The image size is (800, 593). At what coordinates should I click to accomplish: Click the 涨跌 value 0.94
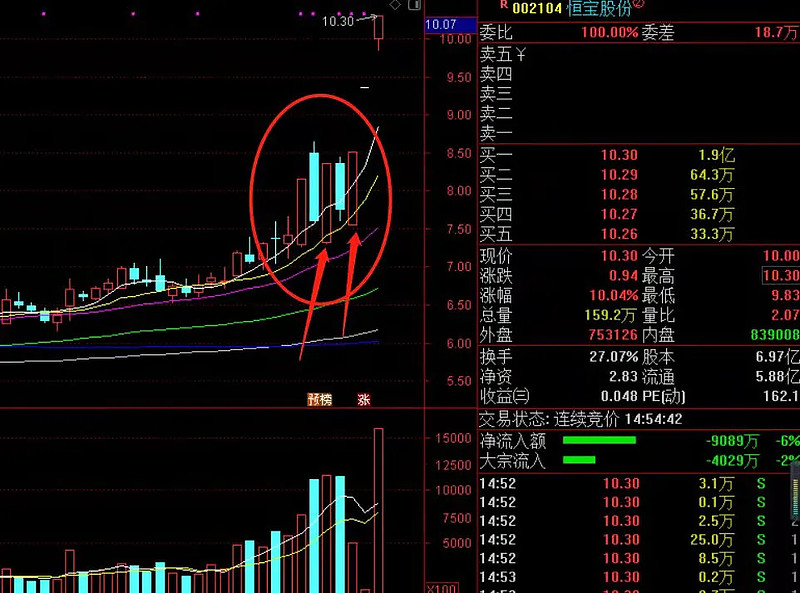[623, 276]
